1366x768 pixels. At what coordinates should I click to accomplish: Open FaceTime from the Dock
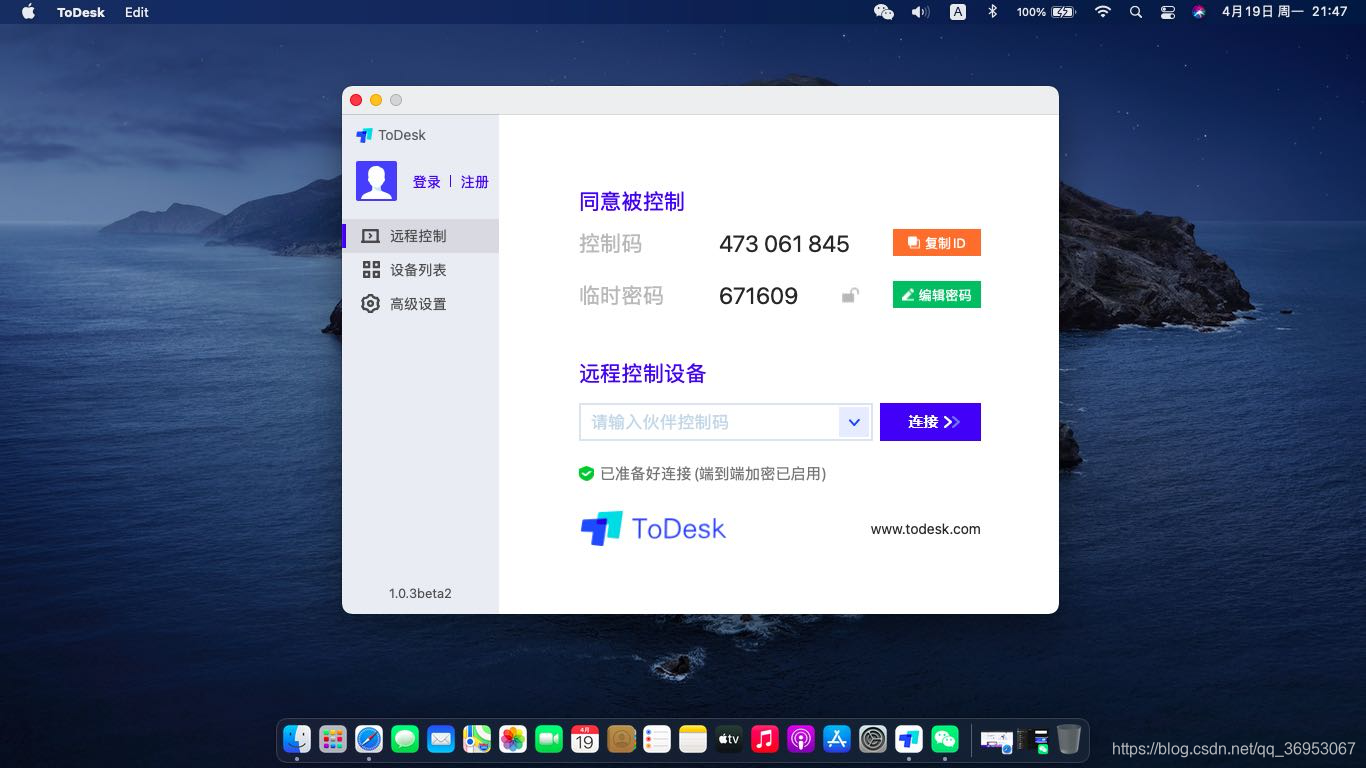(549, 739)
